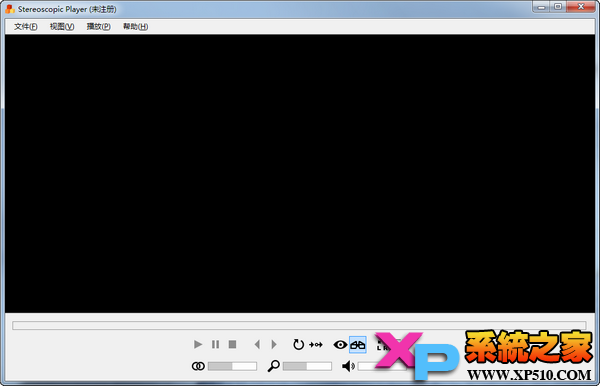Open the 播放(P) playback menu
This screenshot has height=386, width=600.
(98, 26)
